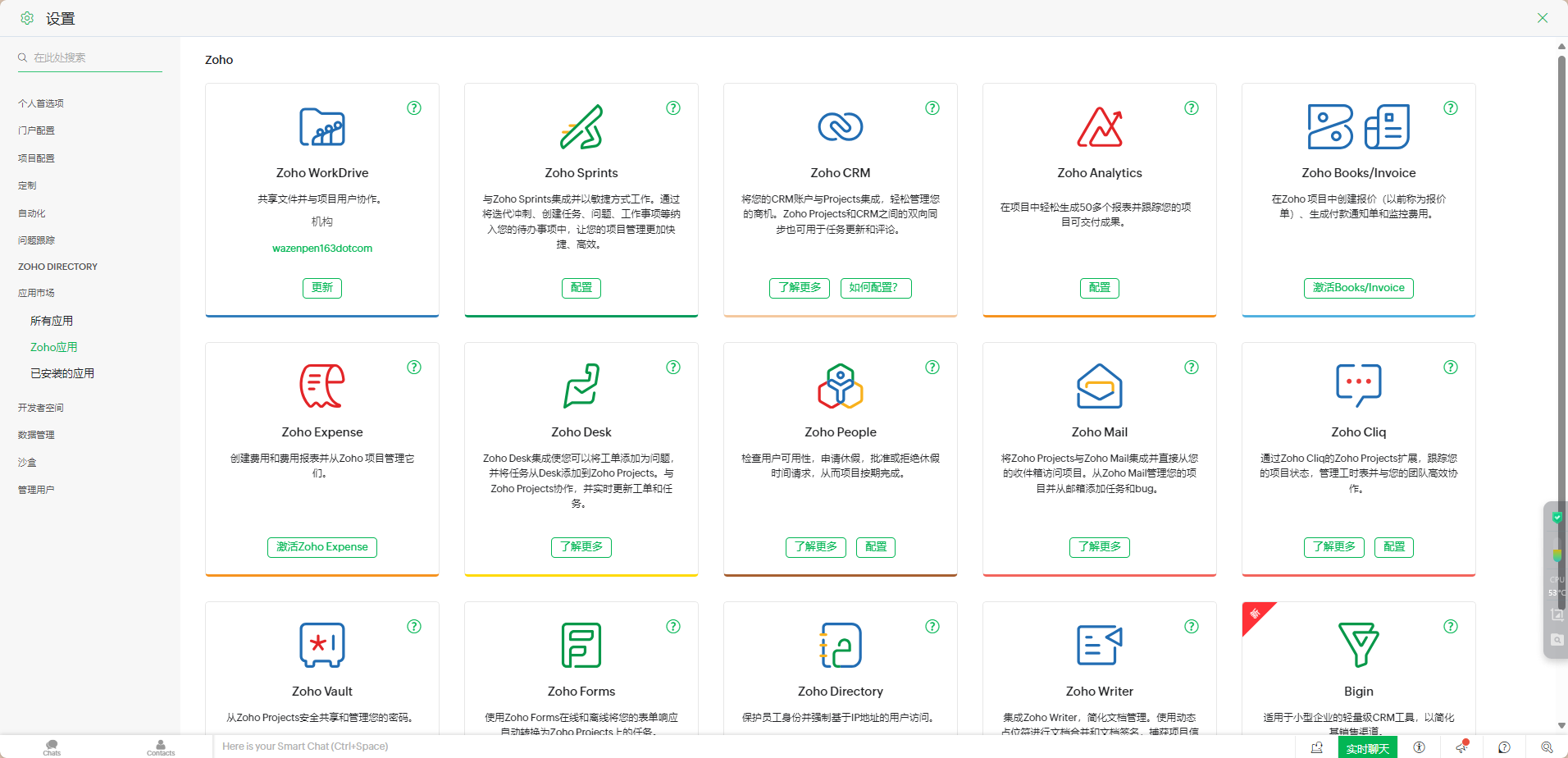Image resolution: width=1568 pixels, height=758 pixels.
Task: Click the Zoho Desk app icon
Action: (x=581, y=386)
